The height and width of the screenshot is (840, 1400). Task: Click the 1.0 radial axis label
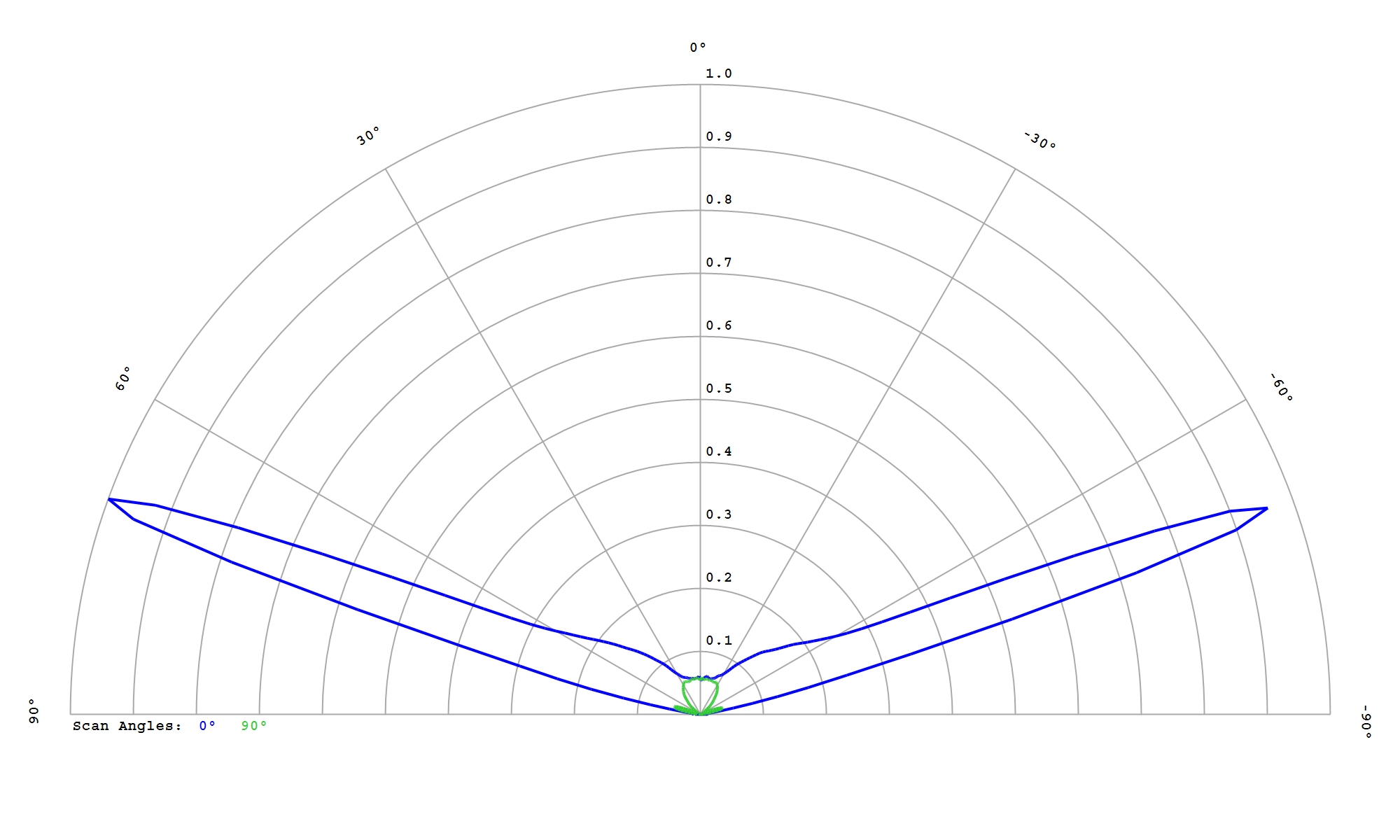click(718, 73)
